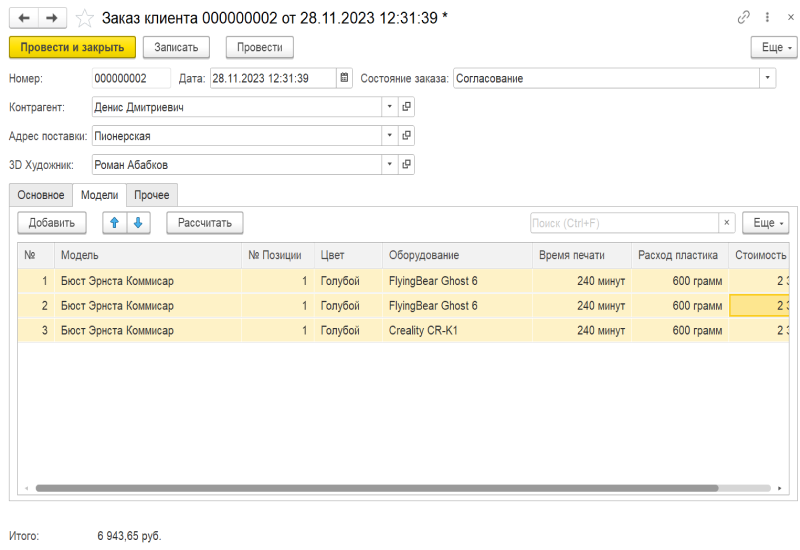Viewport: 800px width, 550px height.
Task: Open table Еще menu
Action: pos(765,223)
